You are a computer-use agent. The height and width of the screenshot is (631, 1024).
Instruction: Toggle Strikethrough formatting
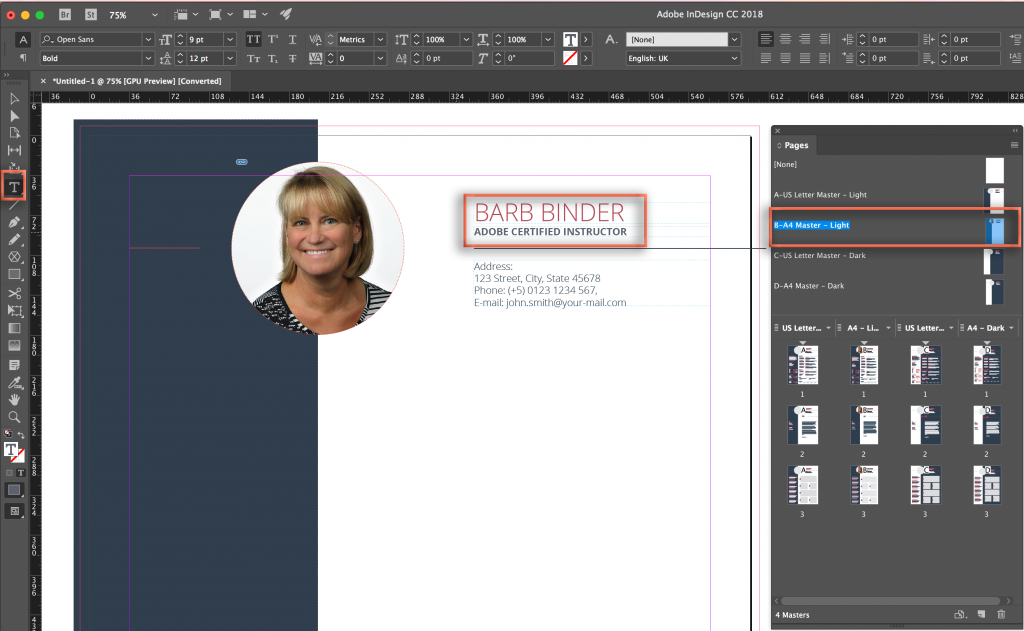291,58
